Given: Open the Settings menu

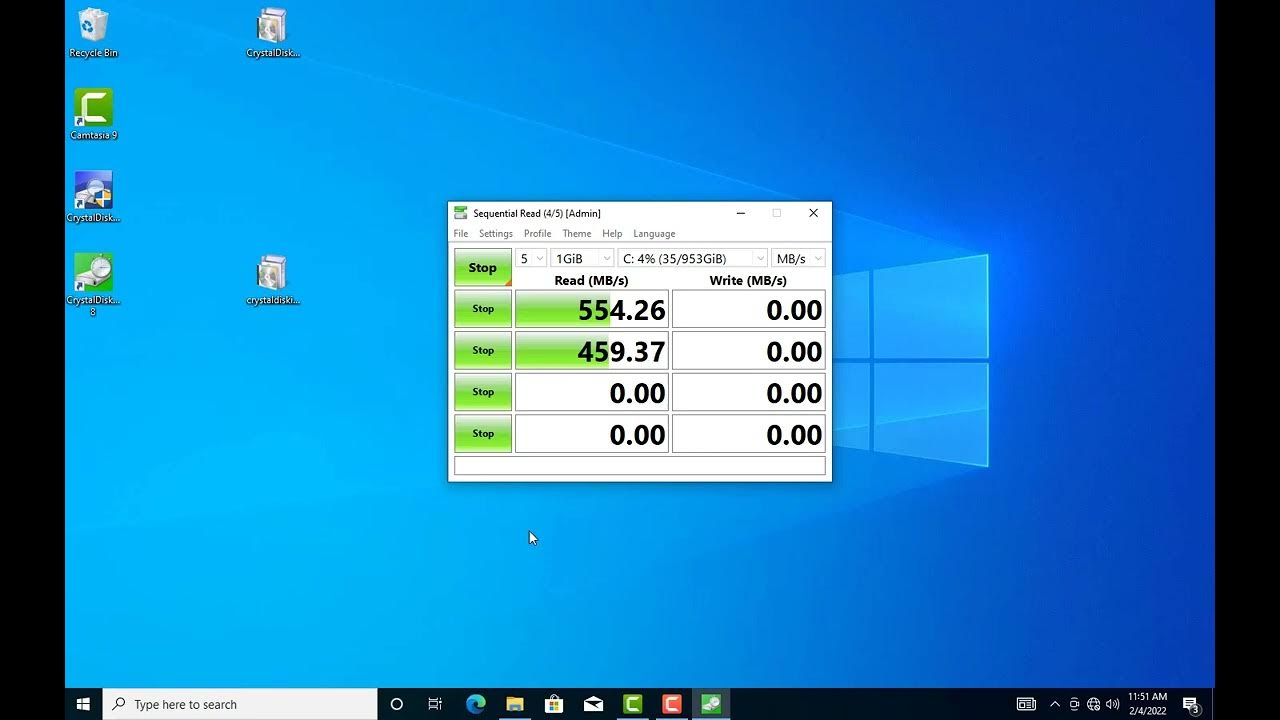Looking at the screenshot, I should coord(496,233).
